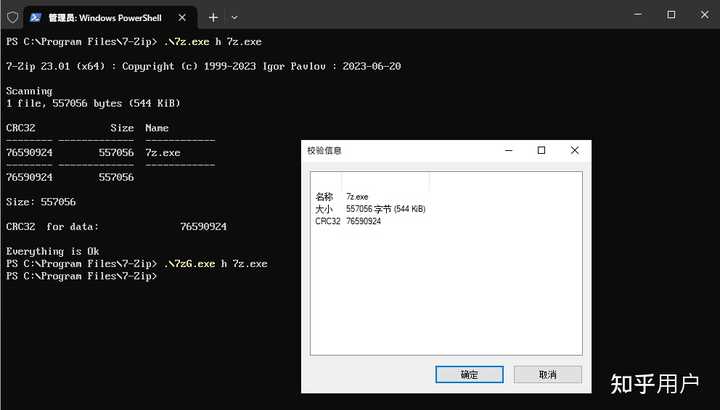Open the terminal profile dropdown arrow
Viewport: 720px width, 410px height.
tap(234, 17)
